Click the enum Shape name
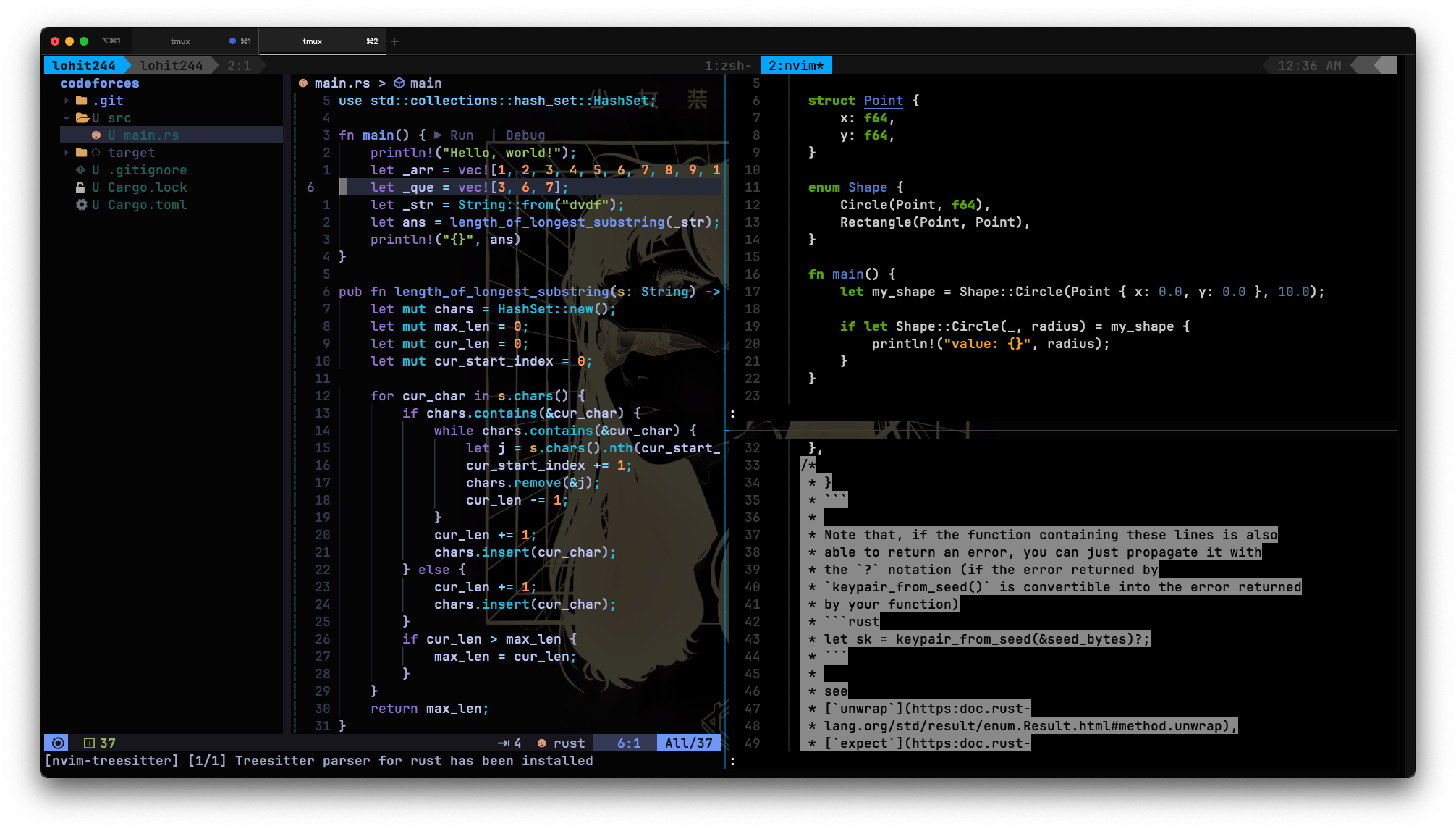Screen dimensions: 1456x831 (x=868, y=187)
